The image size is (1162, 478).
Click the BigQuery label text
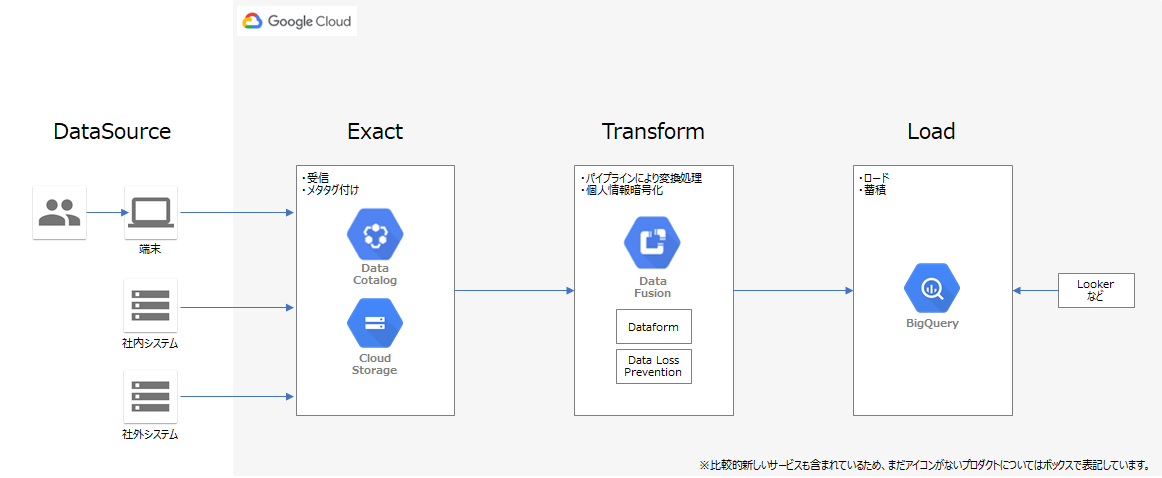click(932, 324)
